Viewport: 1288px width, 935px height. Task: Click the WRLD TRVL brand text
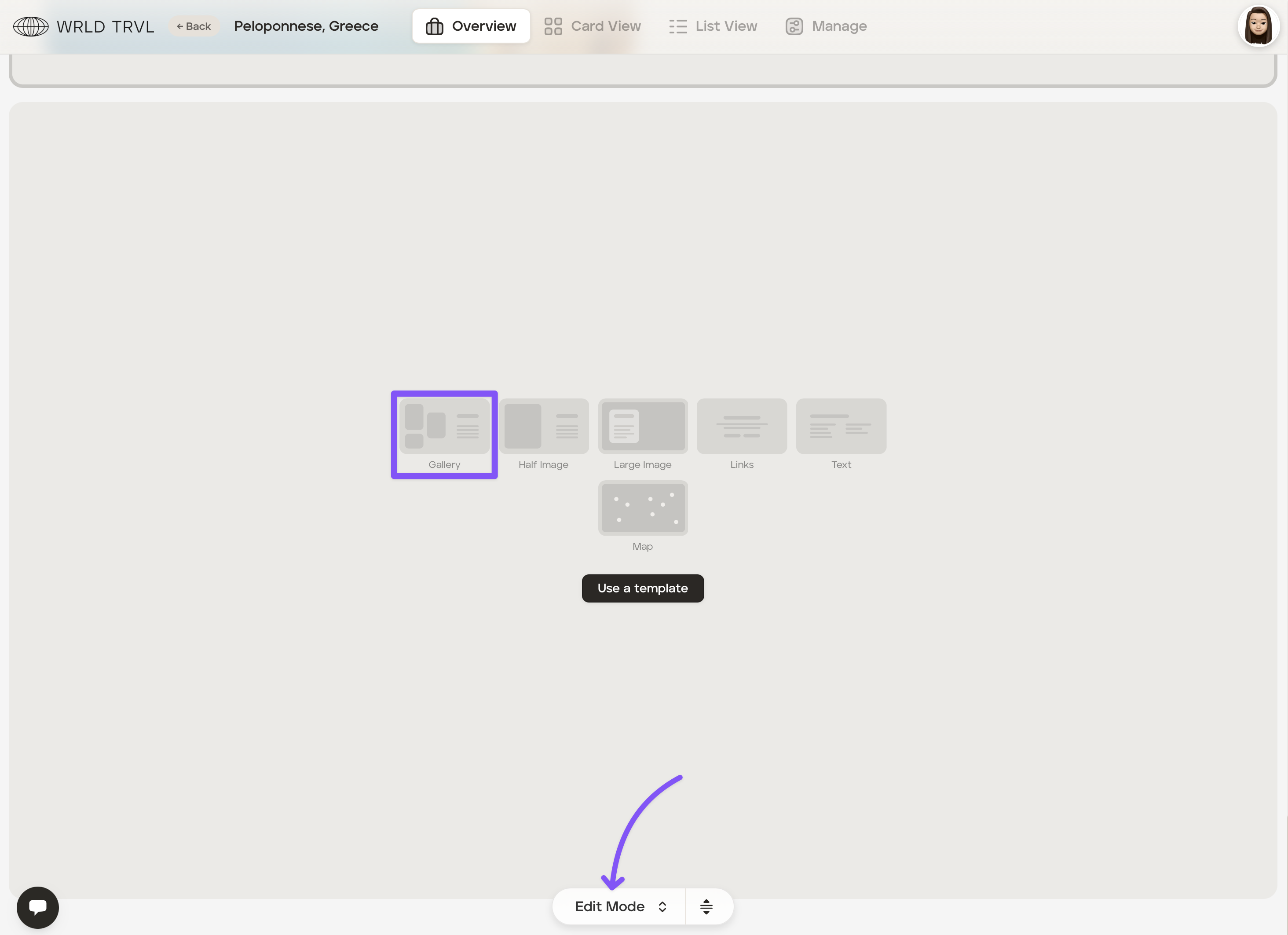coord(106,27)
